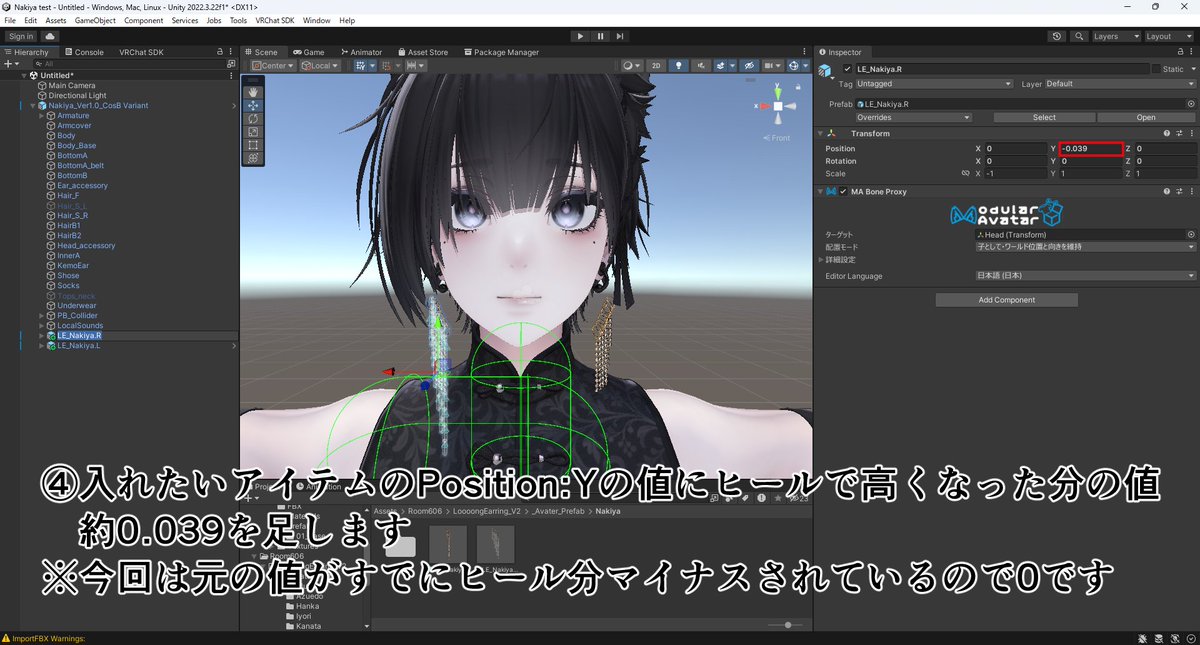Open the MA Bone Proxy preset icon
The height and width of the screenshot is (645, 1200).
click(1179, 191)
